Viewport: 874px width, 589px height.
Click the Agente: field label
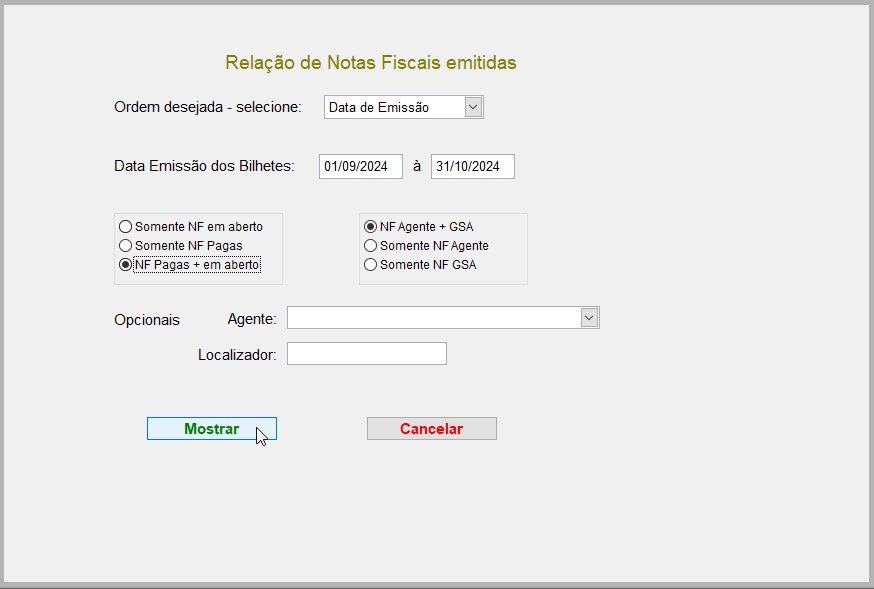252,319
